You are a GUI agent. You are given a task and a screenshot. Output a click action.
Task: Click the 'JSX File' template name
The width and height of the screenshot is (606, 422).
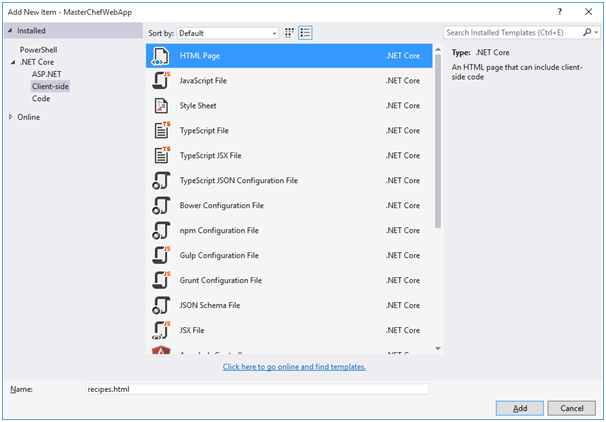[192, 330]
